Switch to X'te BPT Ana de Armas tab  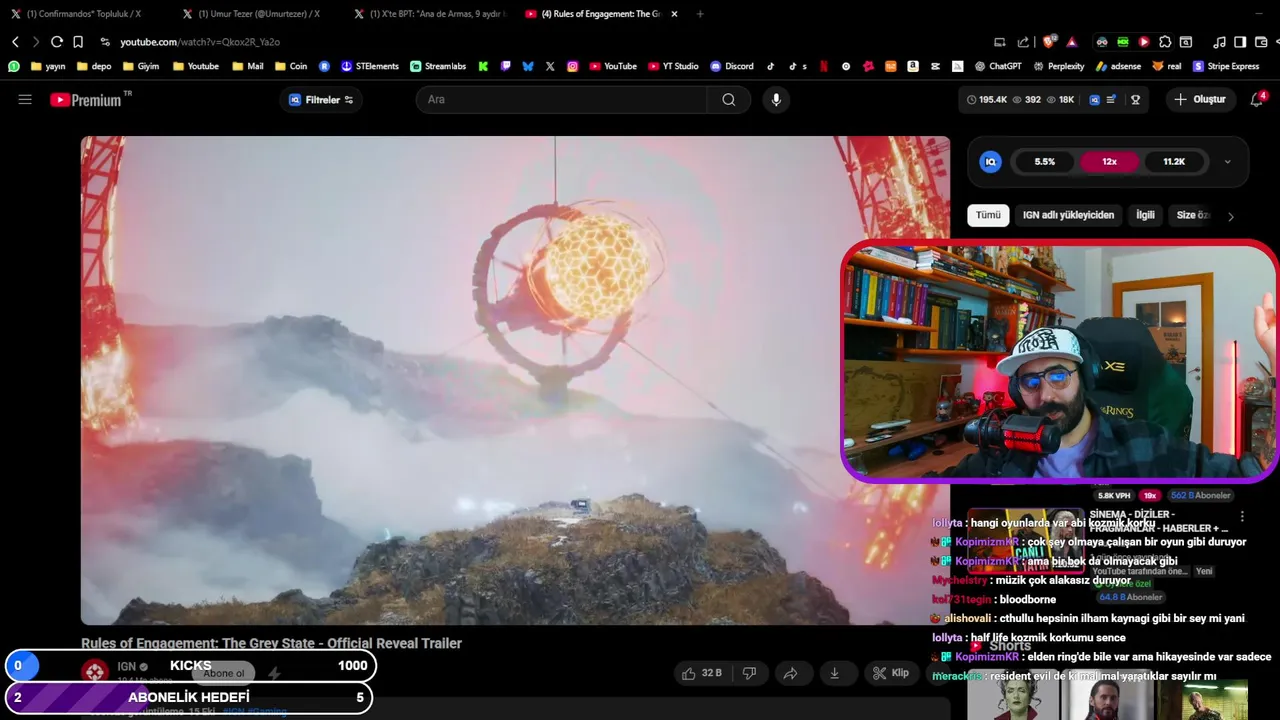(431, 14)
